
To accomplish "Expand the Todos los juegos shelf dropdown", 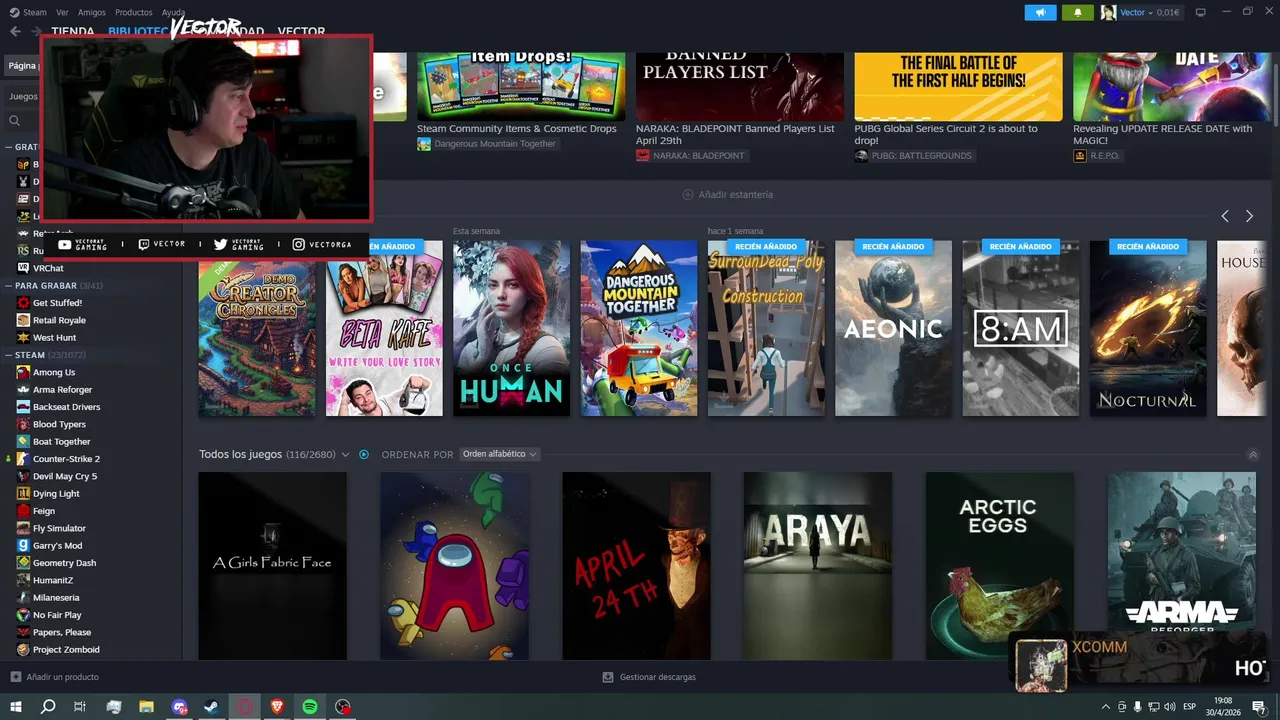I will (x=346, y=454).
